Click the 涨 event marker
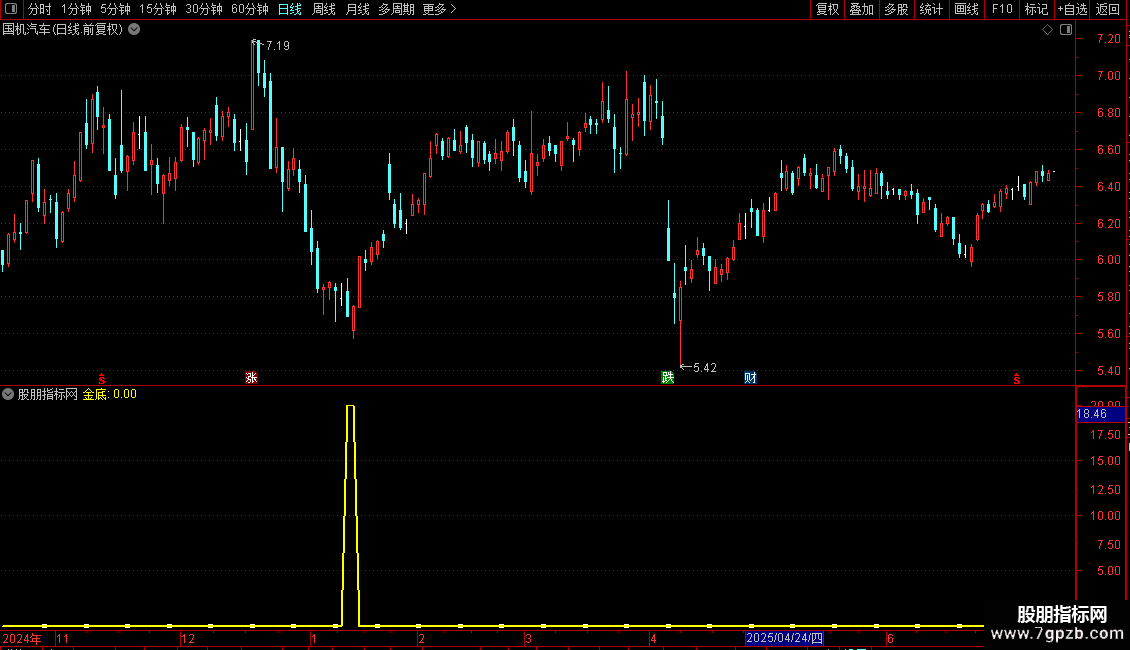This screenshot has height=650, width=1130. pyautogui.click(x=251, y=378)
